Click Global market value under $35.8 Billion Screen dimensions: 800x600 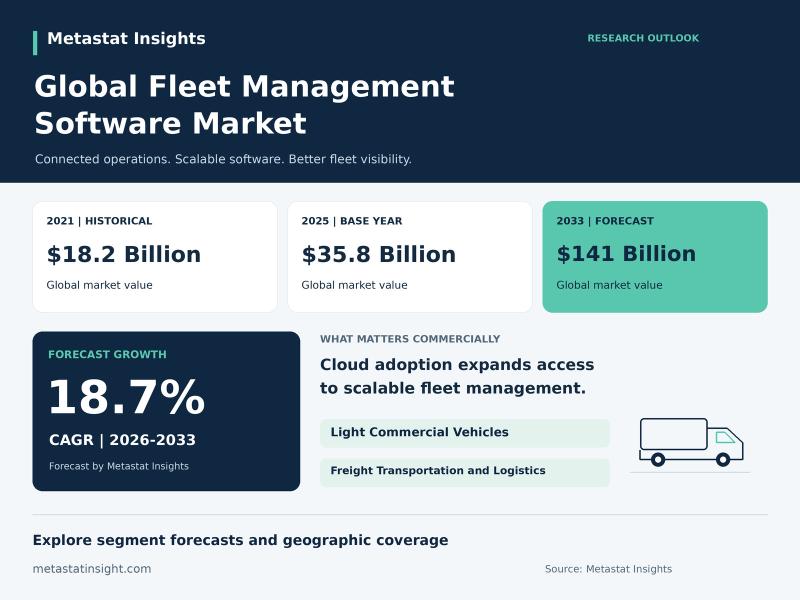(x=354, y=285)
